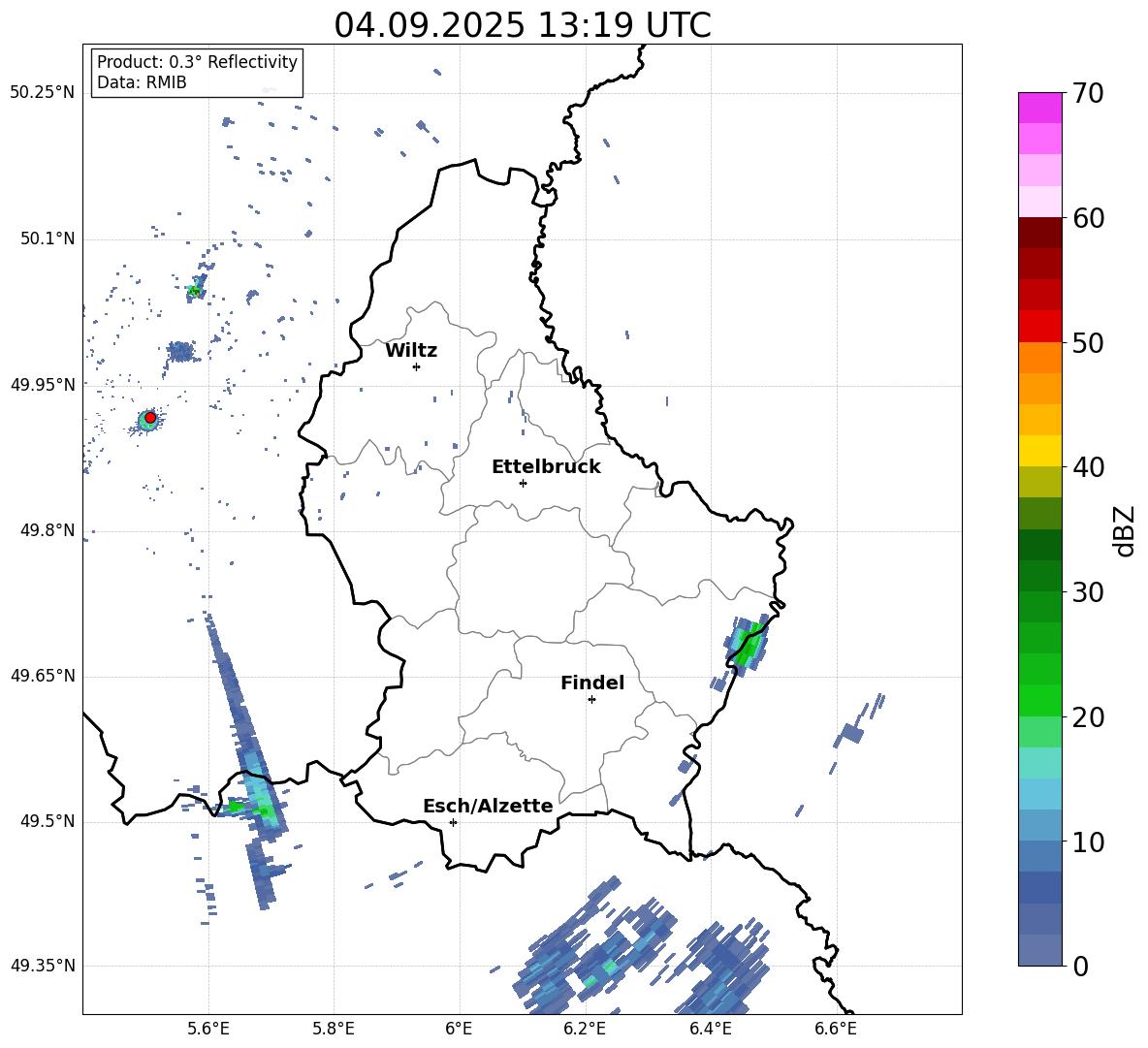Click the bright red colorbar swatch above 50
Image resolution: width=1148 pixels, height=1048 pixels.
coord(1039,327)
